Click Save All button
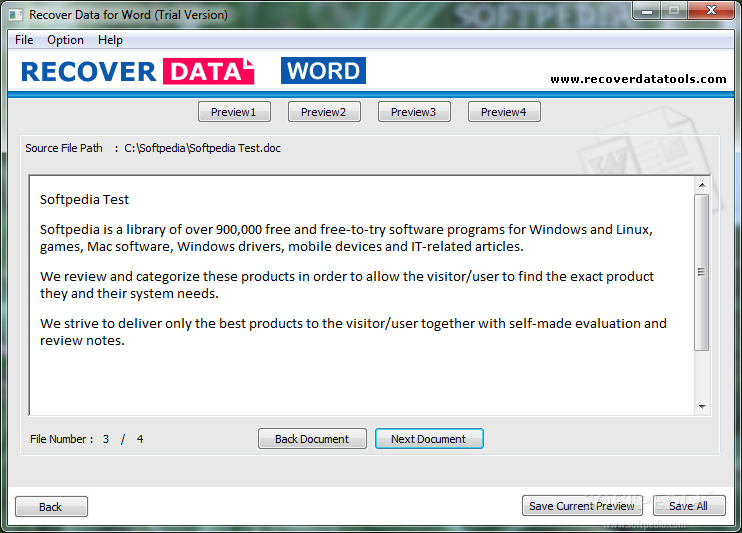Image resolution: width=742 pixels, height=533 pixels. [x=689, y=506]
